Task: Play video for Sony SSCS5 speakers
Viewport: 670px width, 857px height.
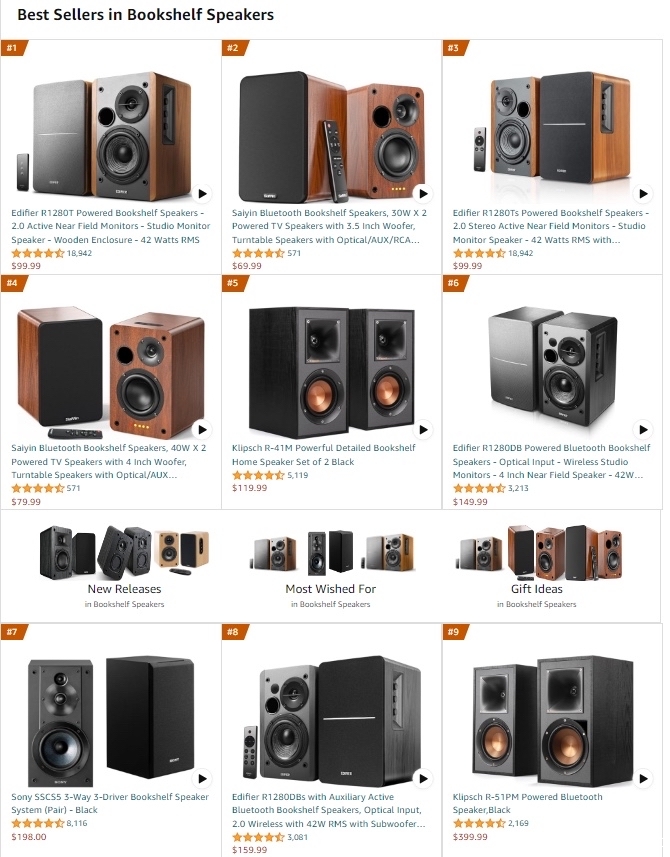Action: click(202, 778)
